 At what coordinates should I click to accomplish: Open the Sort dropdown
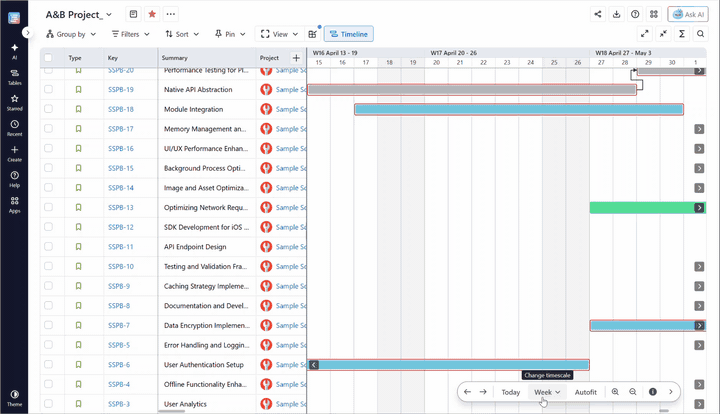[x=182, y=34]
